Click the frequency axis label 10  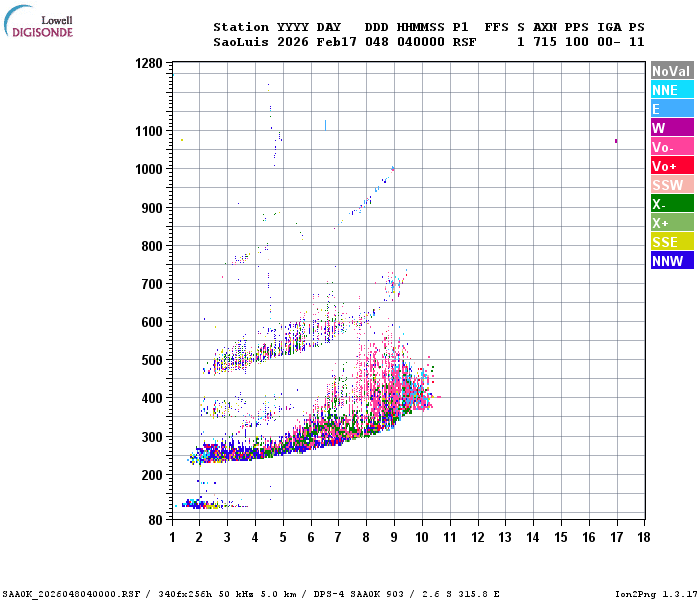(x=421, y=537)
